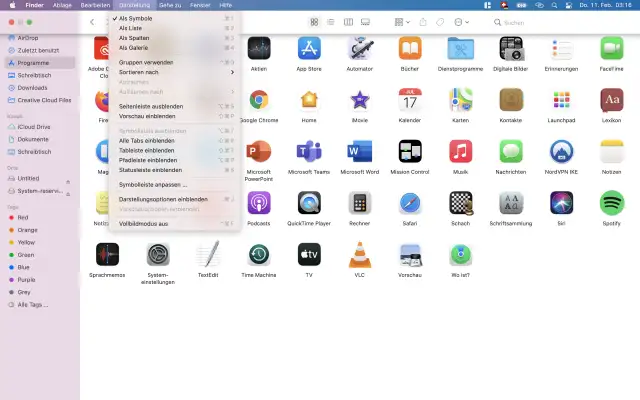Viewport: 640px width, 400px height.
Task: Select the Microsoft Word app
Action: [x=360, y=151]
